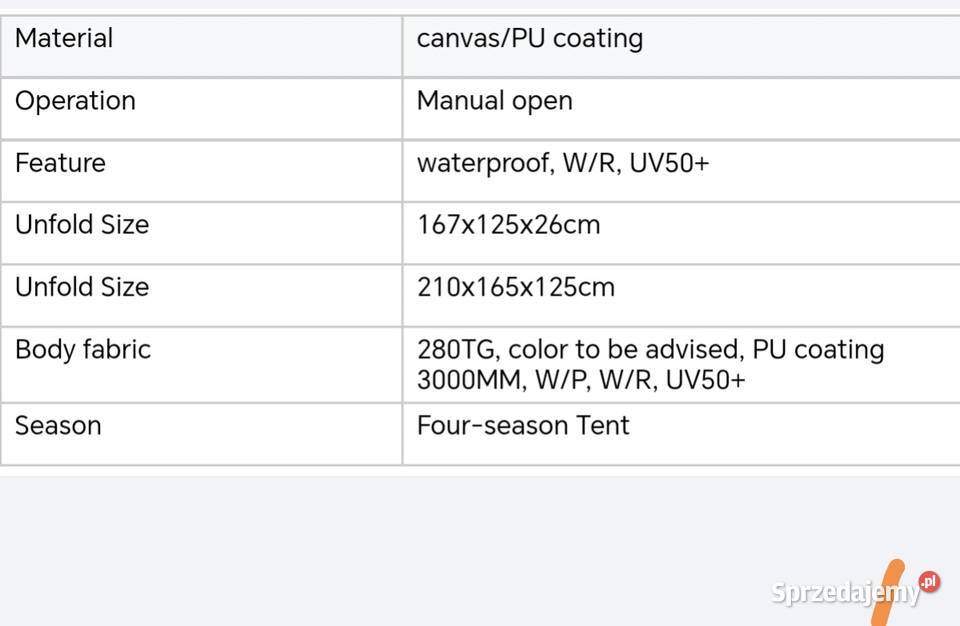Click the 3000MM, W/P, W/R line

coord(580,380)
